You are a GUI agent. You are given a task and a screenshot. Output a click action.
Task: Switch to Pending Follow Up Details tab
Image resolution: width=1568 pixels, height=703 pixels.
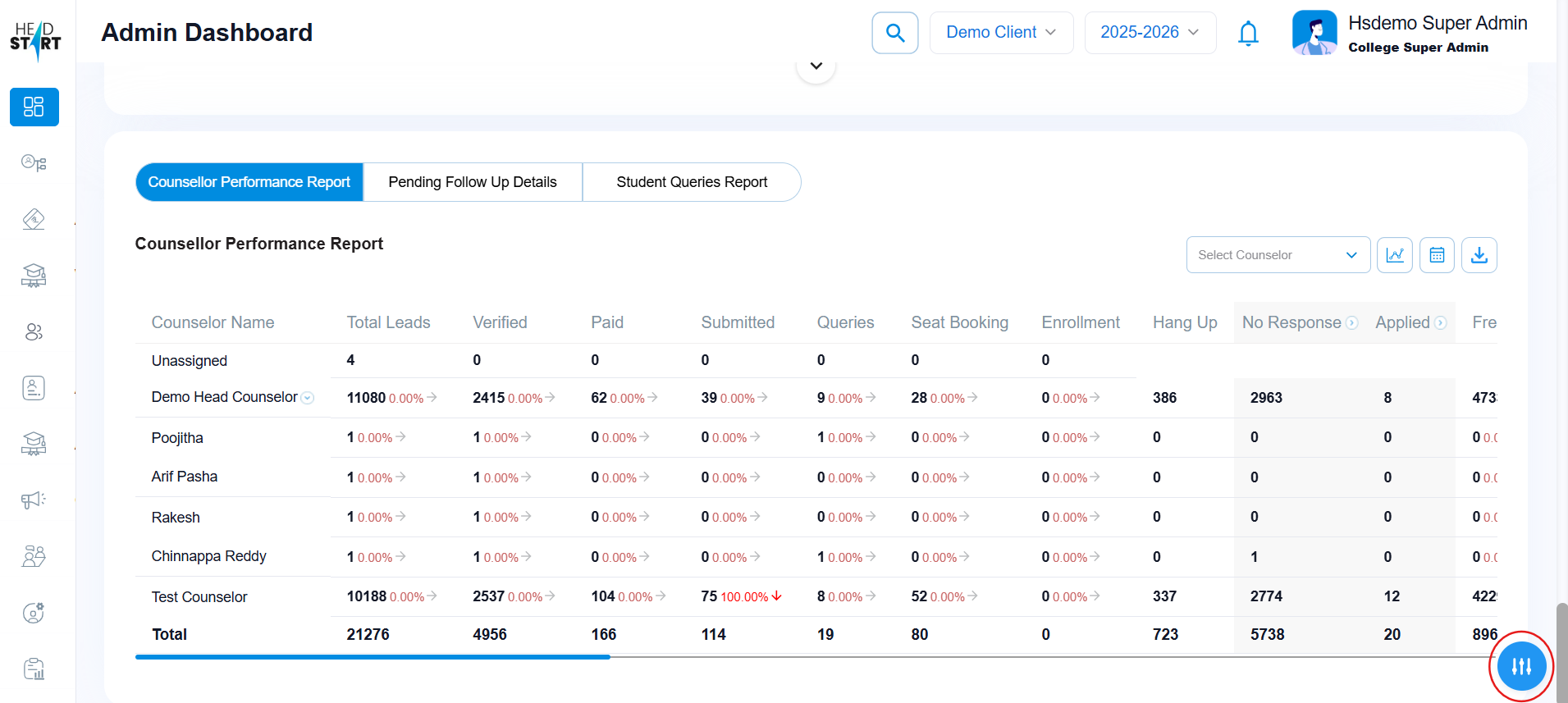pos(473,182)
